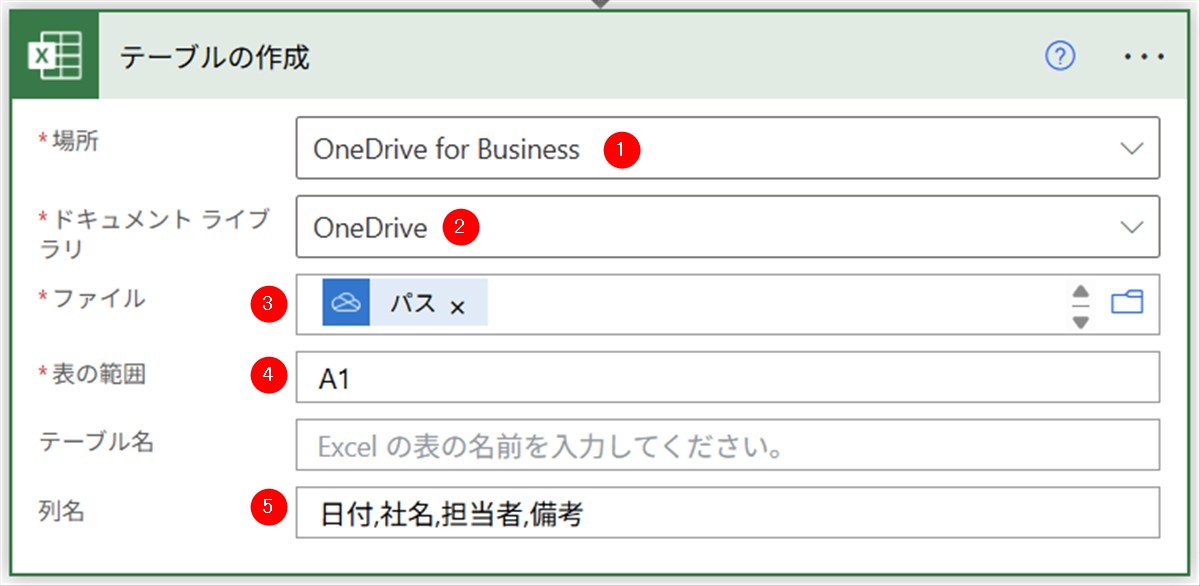The image size is (1200, 586).
Task: Click the down arrow in ファイル field
Action: point(1080,321)
